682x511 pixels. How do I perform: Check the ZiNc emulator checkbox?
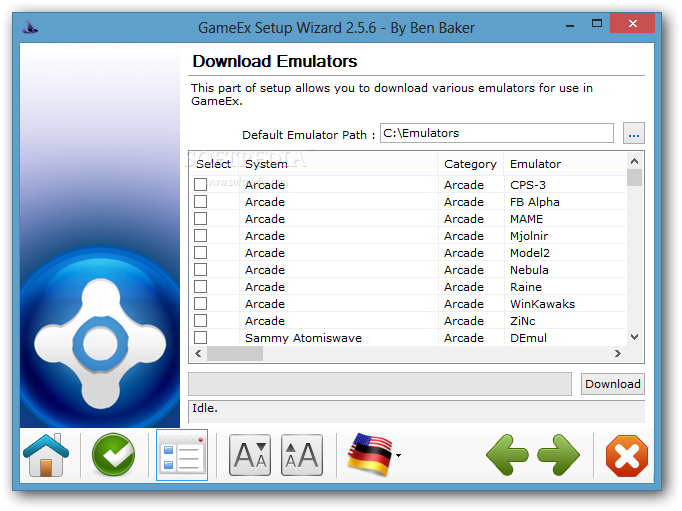(201, 320)
